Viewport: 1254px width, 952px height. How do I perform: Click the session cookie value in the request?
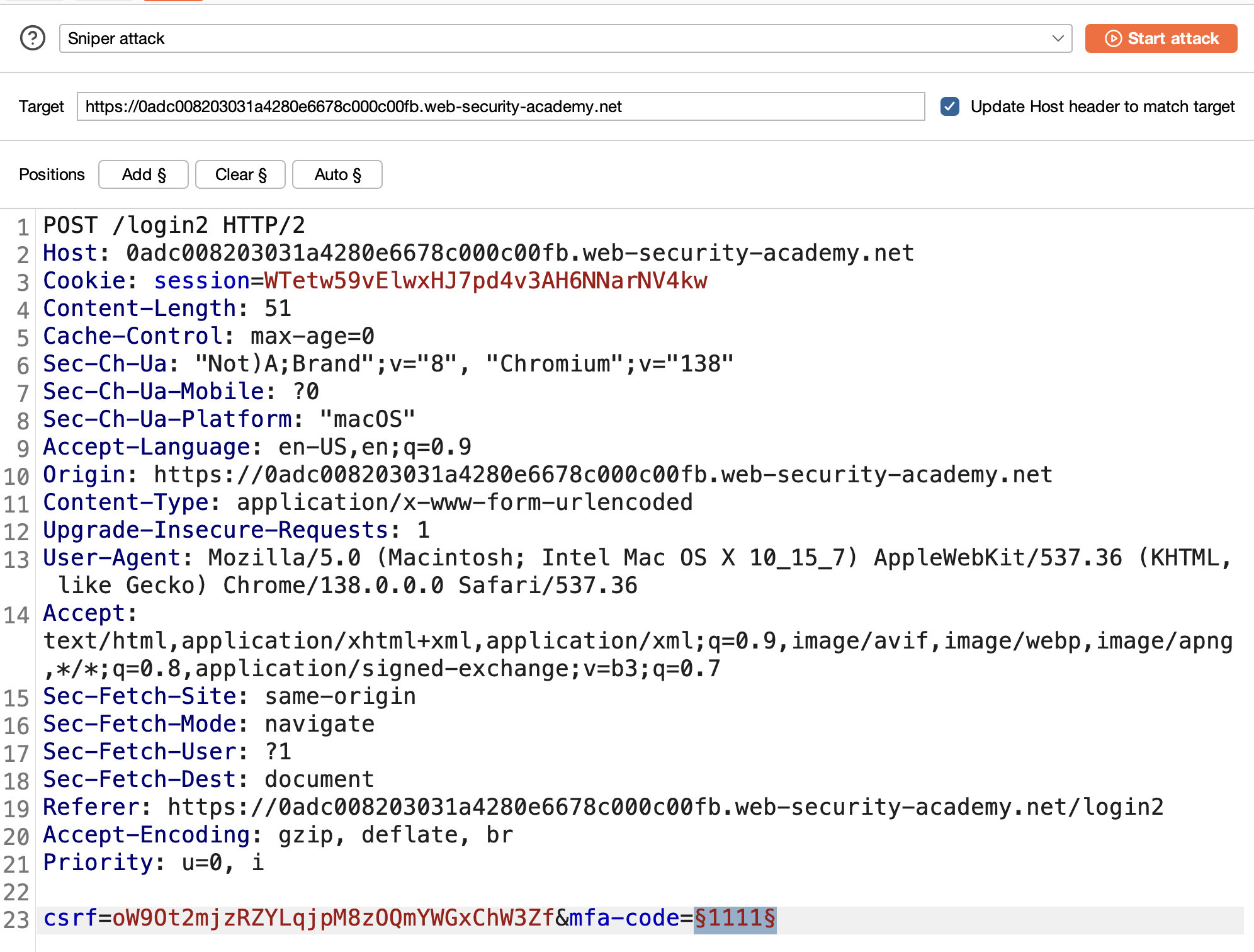pos(486,281)
